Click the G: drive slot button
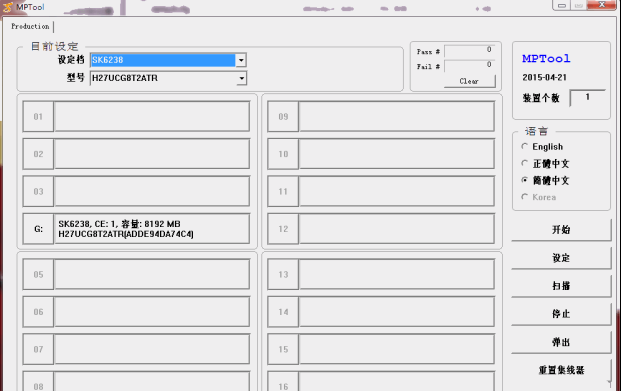621x391 pixels. click(38, 229)
